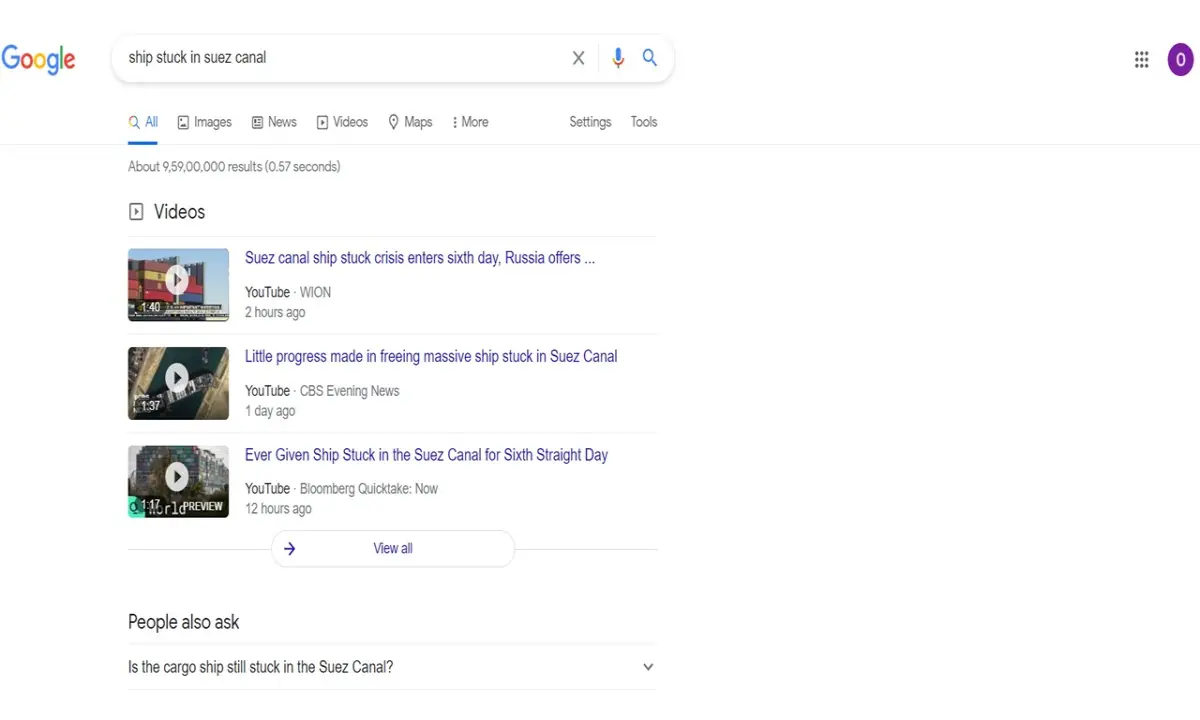Play the Bloomberg Quicktake video thumbnail
Viewport: 1200px width, 720px height.
[x=178, y=481]
